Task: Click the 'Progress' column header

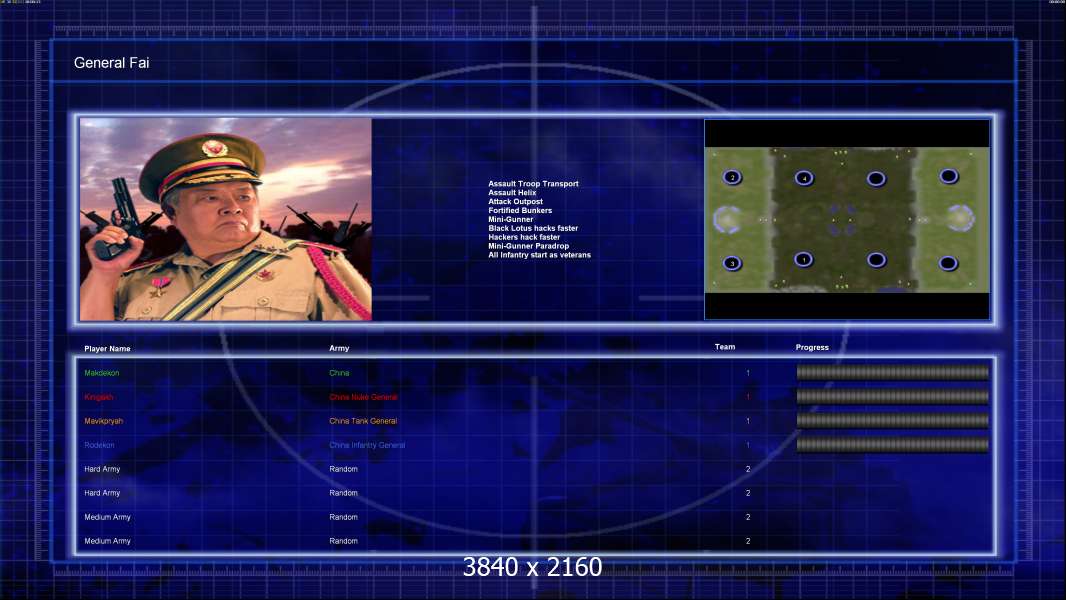Action: click(812, 347)
